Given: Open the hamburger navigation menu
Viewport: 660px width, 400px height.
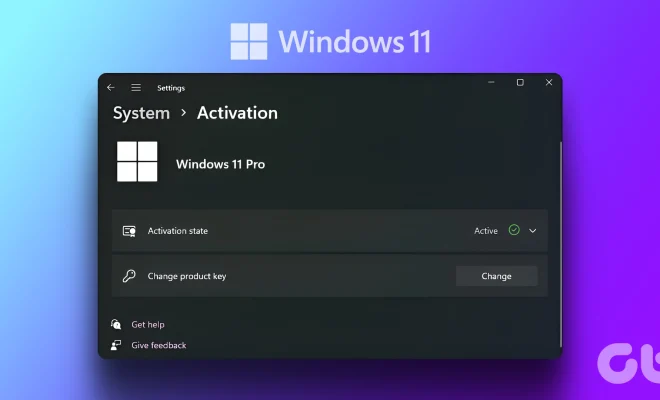Looking at the screenshot, I should tap(136, 88).
